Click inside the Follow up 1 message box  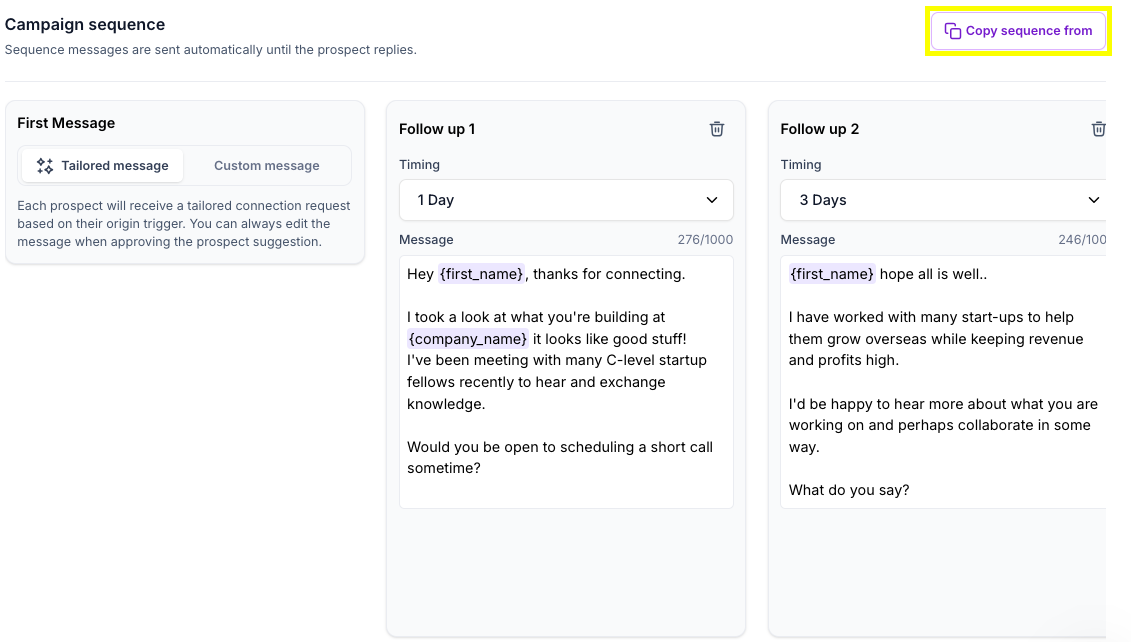(x=565, y=490)
